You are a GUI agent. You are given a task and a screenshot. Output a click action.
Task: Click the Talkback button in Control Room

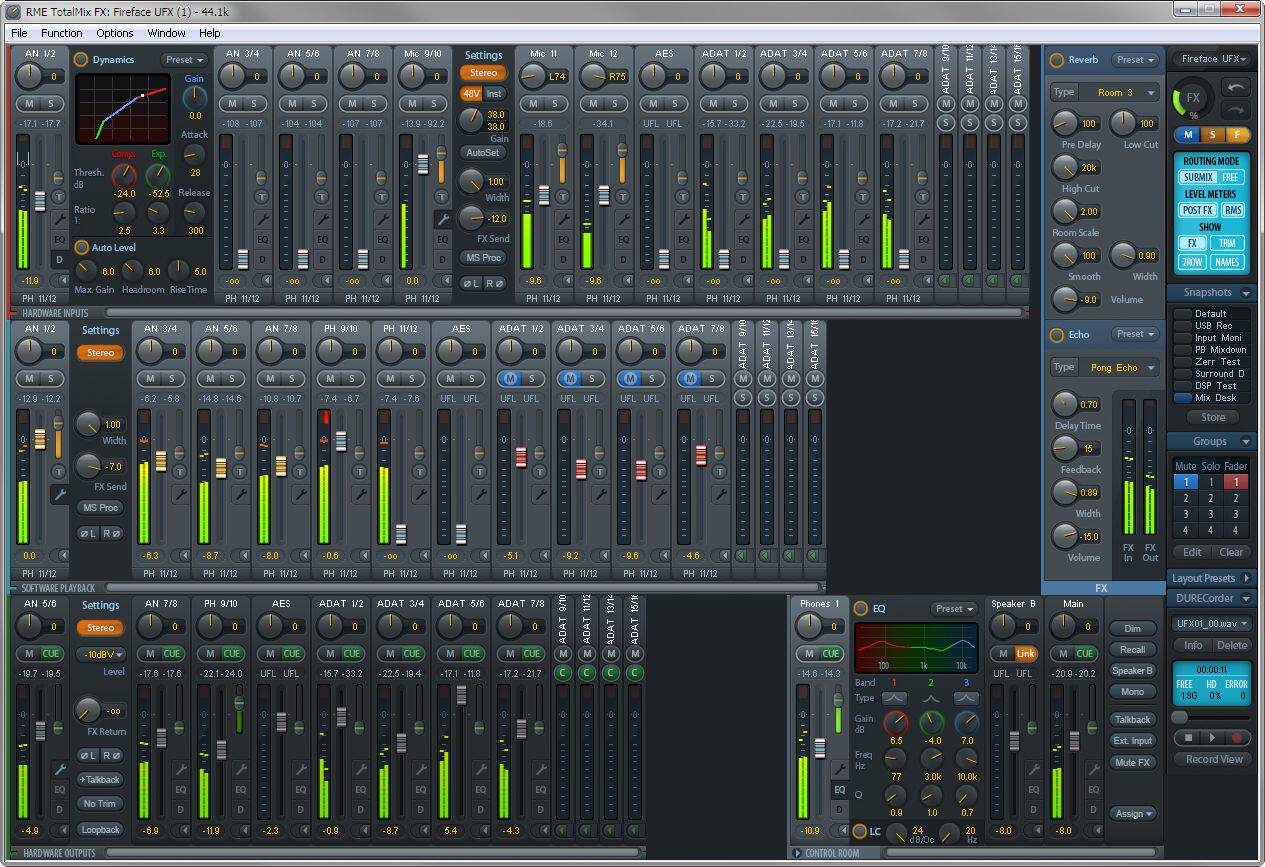click(x=1133, y=719)
